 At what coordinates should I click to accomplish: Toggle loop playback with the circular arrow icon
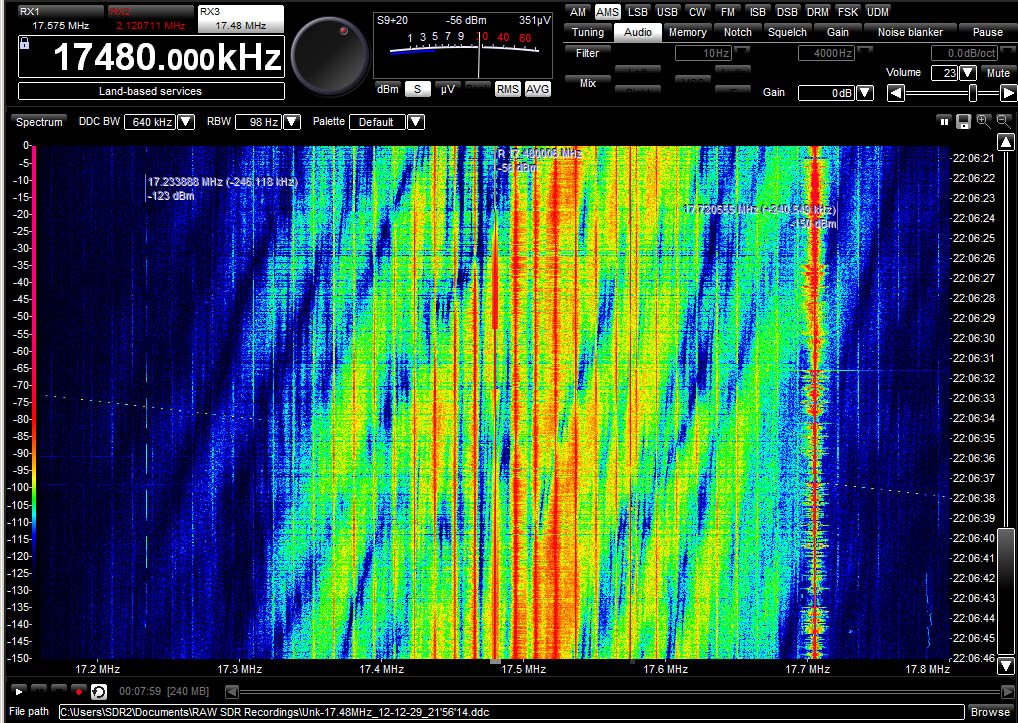[x=99, y=691]
